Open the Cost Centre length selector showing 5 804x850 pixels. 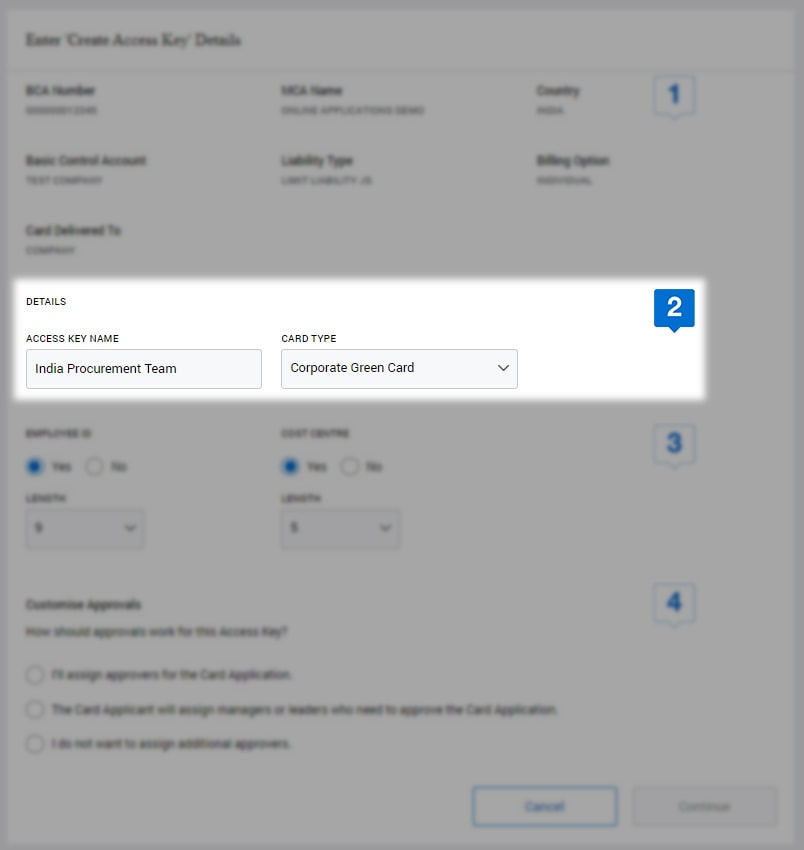pos(340,526)
